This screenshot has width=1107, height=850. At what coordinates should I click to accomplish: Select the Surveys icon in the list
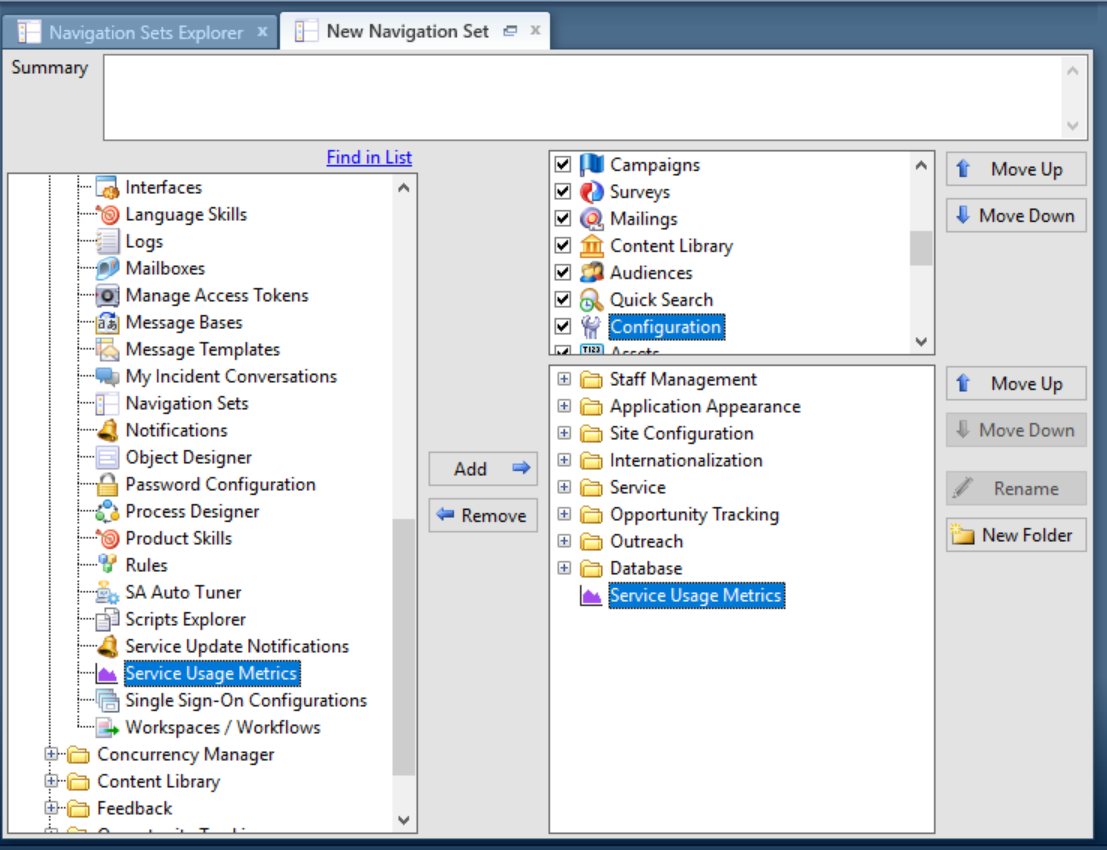pos(590,191)
